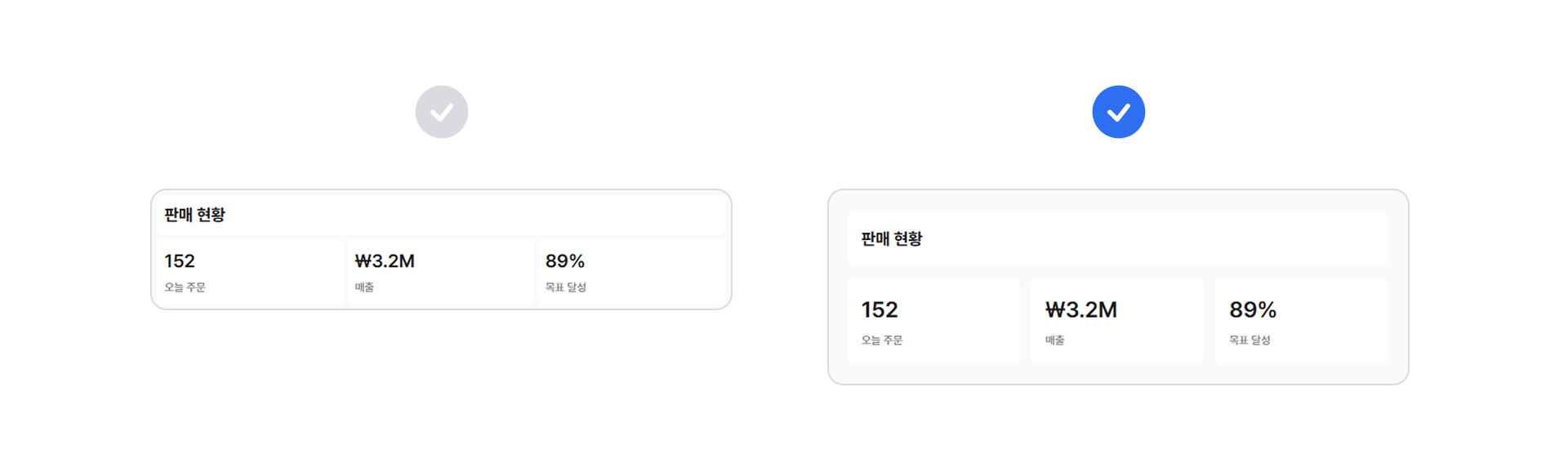Click 오늘 주문 label in the spacious card

click(882, 340)
